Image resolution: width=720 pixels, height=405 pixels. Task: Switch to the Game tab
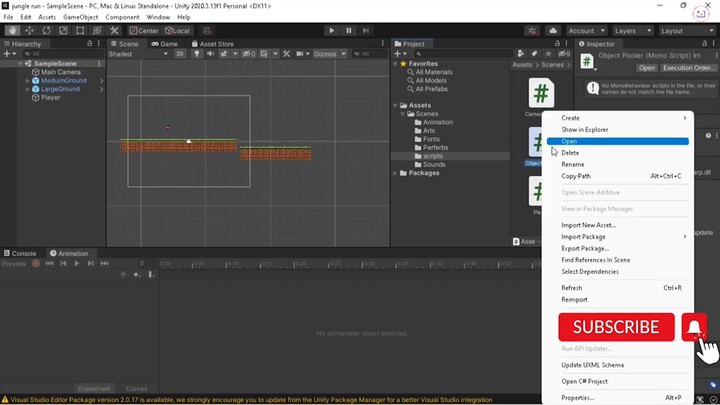165,44
